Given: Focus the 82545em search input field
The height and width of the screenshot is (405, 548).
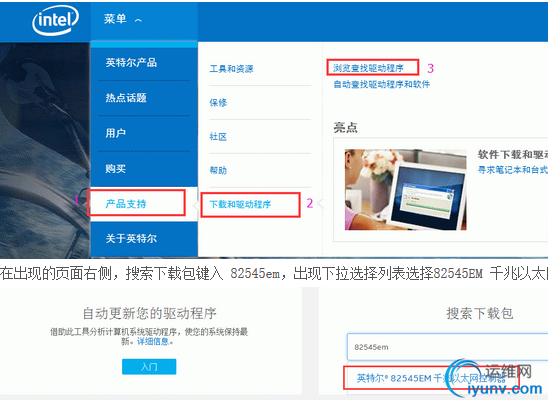Looking at the screenshot, I should point(447,347).
